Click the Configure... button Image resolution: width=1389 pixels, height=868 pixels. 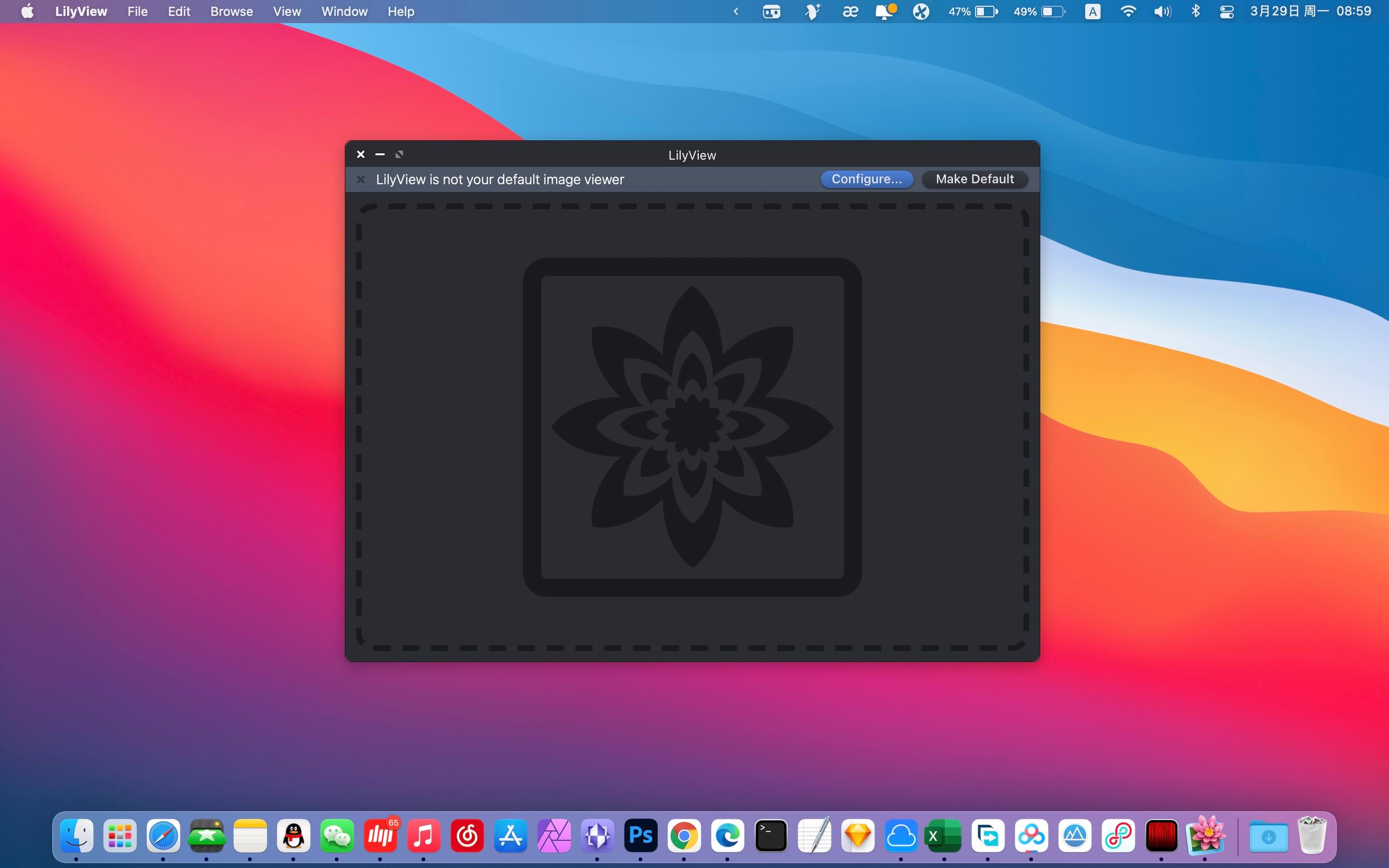tap(867, 179)
